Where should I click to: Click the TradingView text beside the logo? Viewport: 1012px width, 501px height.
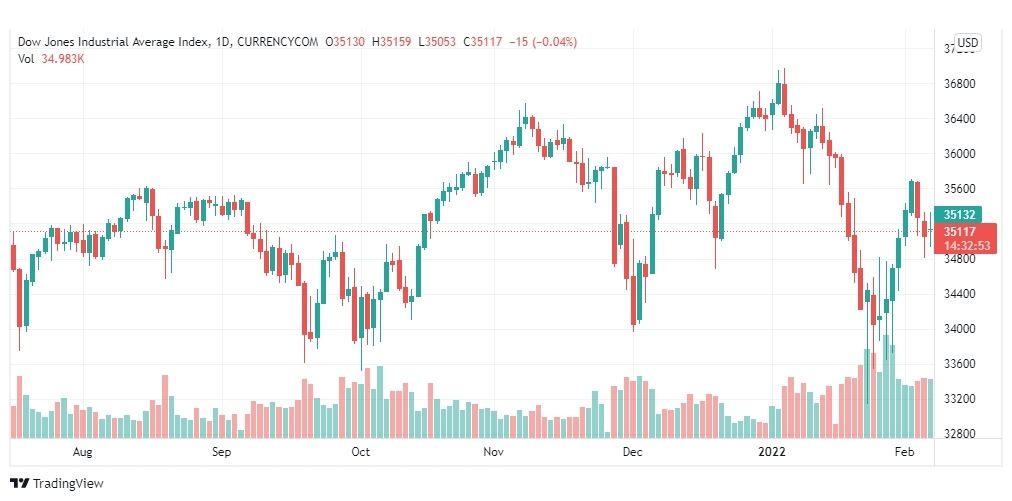[x=68, y=484]
